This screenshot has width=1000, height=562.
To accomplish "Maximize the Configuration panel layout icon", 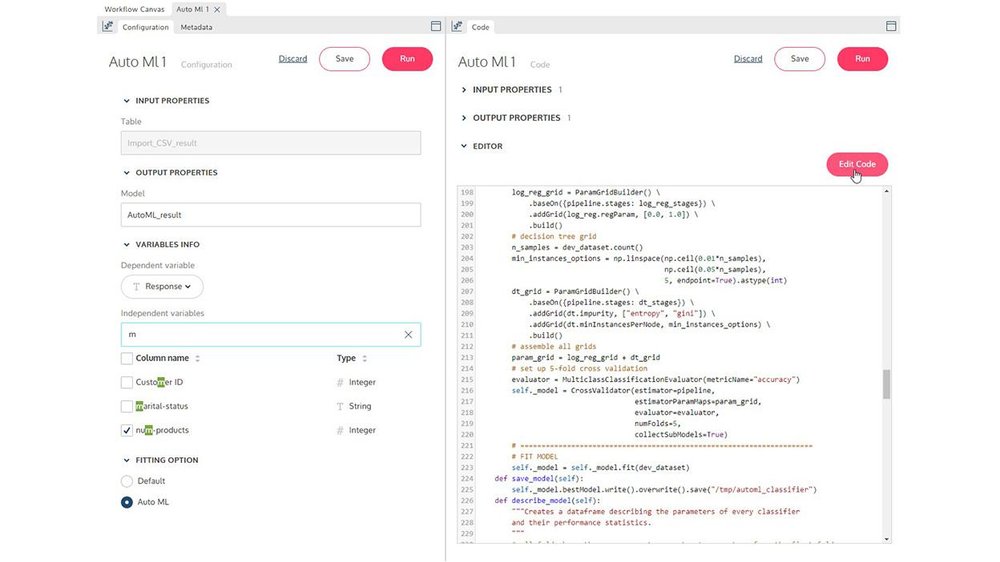I will (436, 26).
